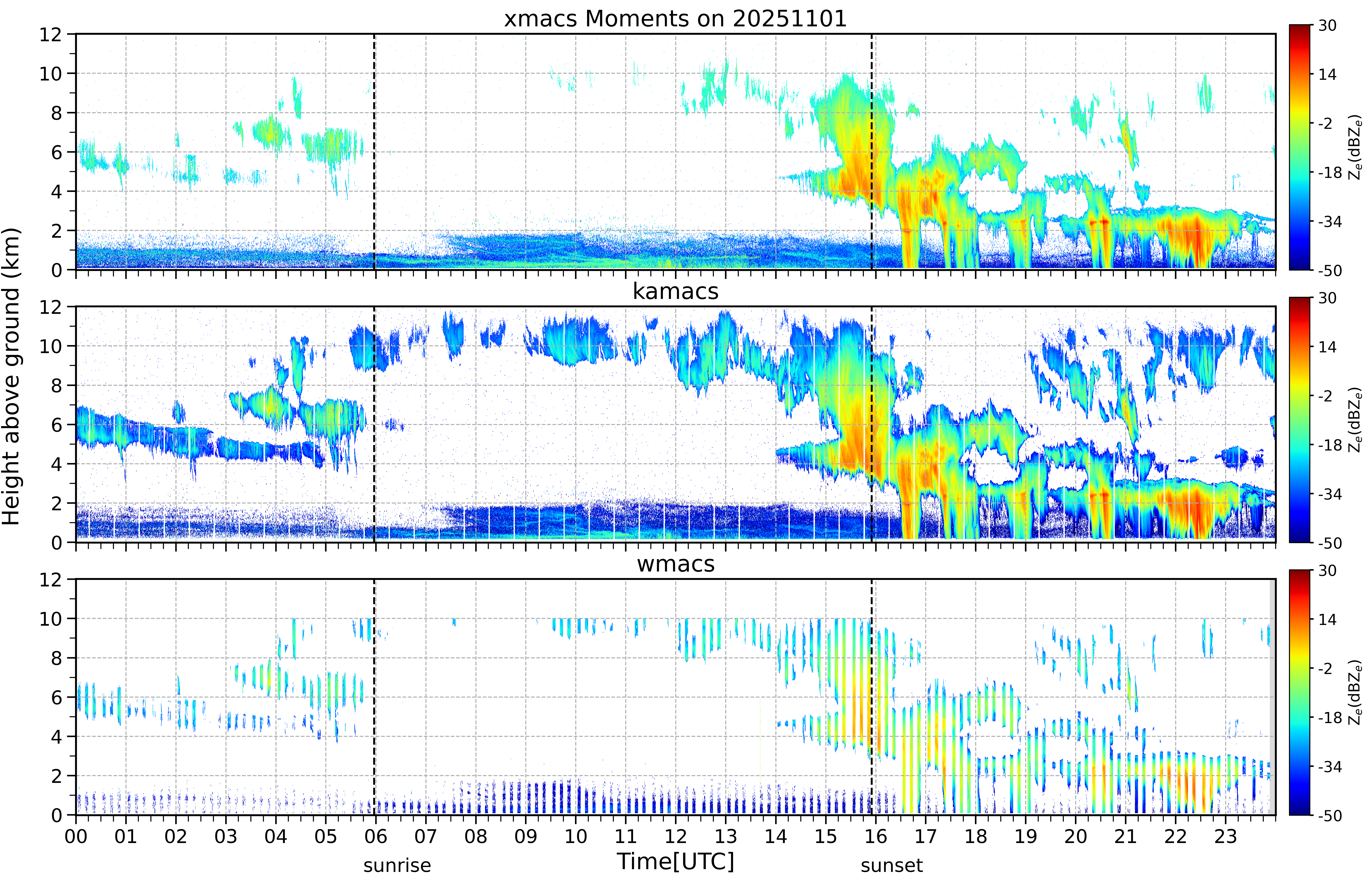Click the "-50" tick on wmacs colorbar
The height and width of the screenshot is (885, 1372).
point(1330,815)
